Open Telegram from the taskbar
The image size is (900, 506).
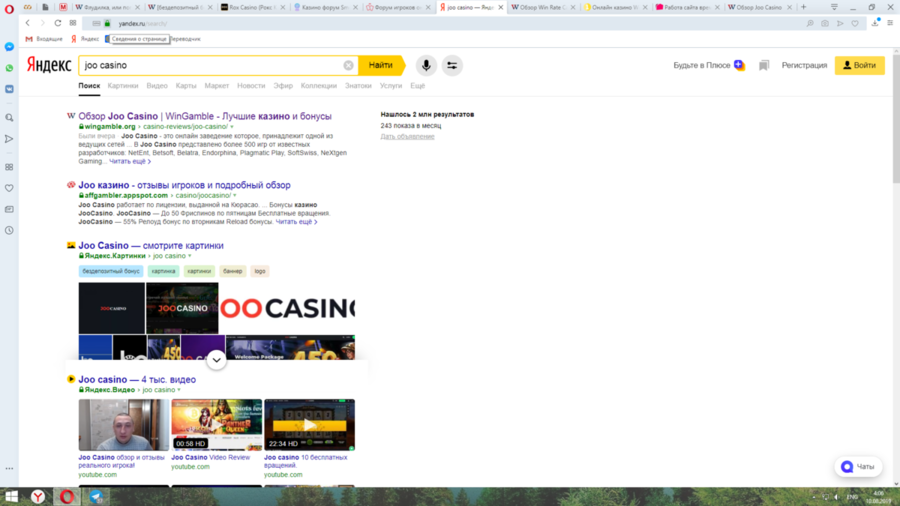(96, 496)
